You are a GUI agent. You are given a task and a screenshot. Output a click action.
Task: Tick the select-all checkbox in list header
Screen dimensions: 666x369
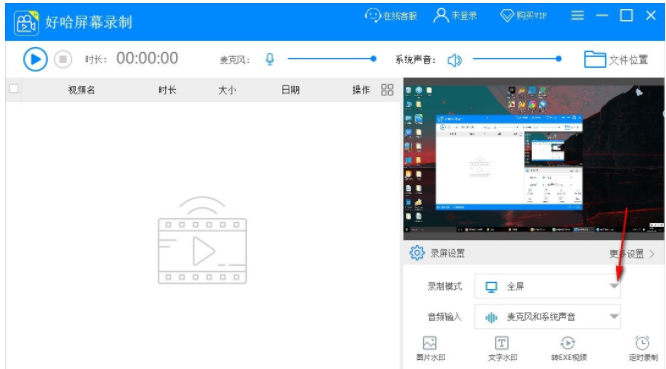pos(14,88)
